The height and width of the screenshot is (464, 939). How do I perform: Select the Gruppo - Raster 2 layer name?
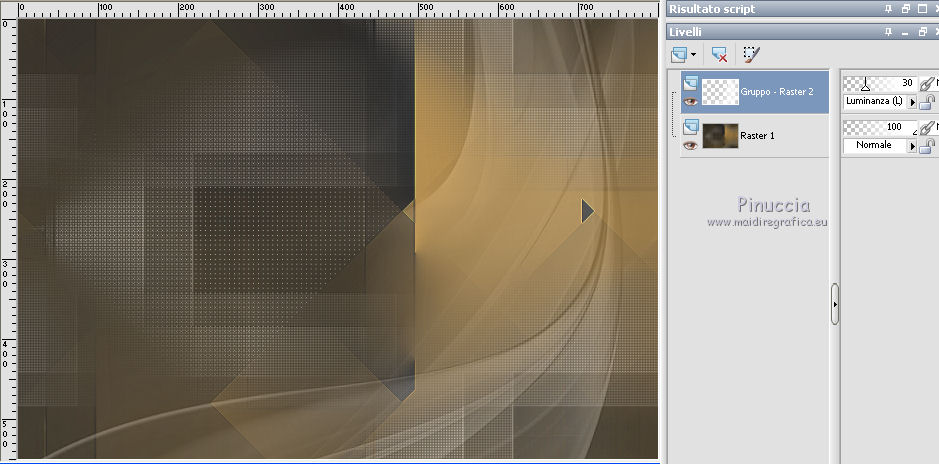(777, 92)
